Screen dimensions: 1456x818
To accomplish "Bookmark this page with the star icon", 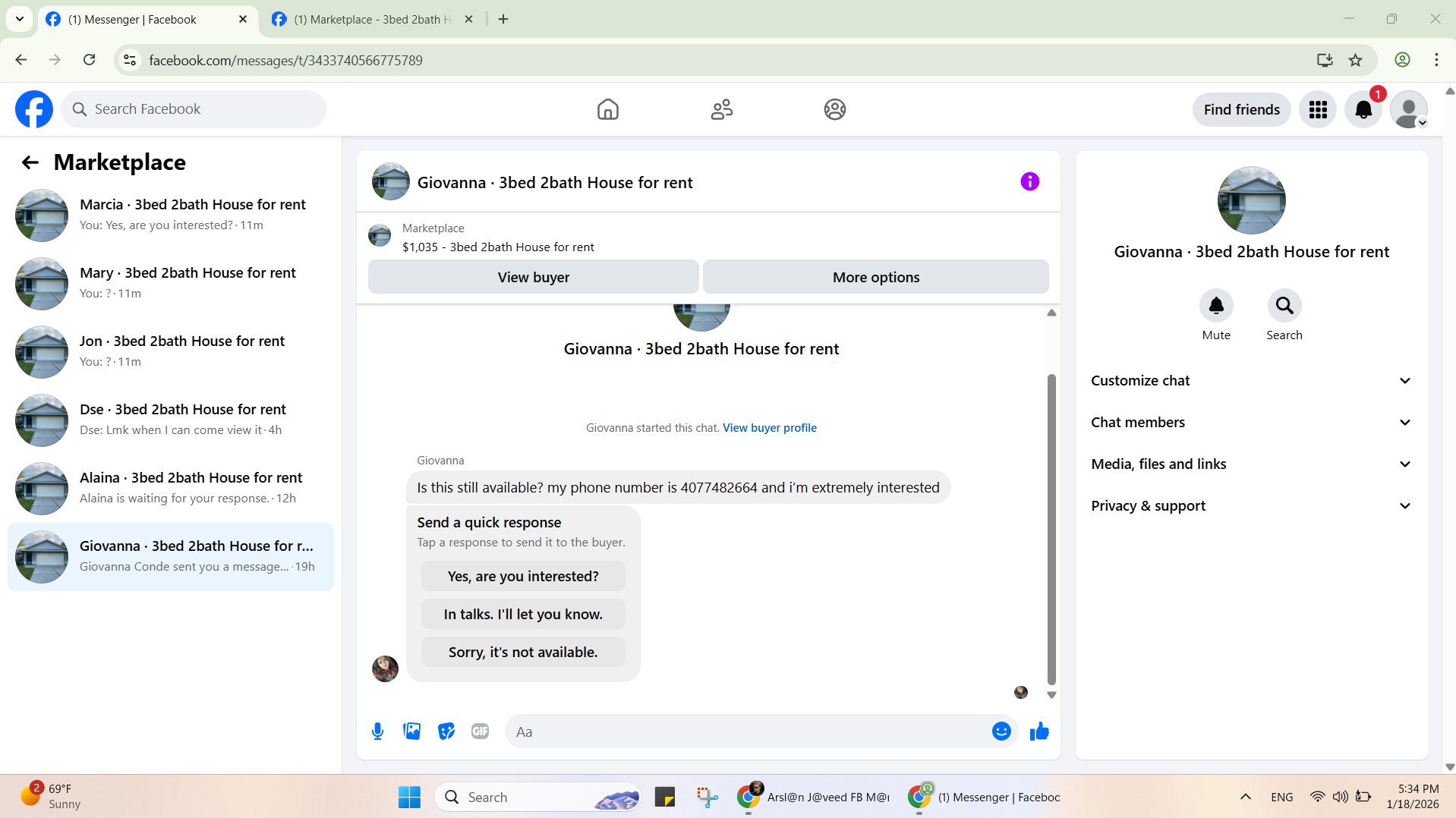I will 1355,60.
